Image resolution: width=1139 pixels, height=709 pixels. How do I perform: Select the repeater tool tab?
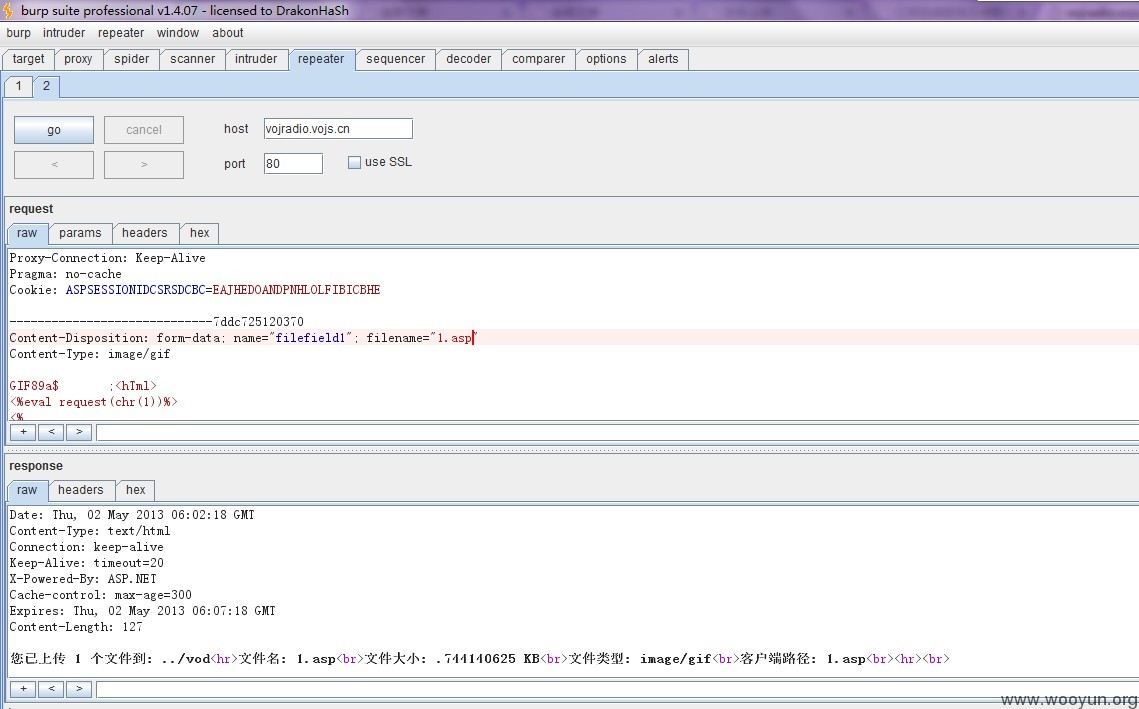pyautogui.click(x=321, y=60)
